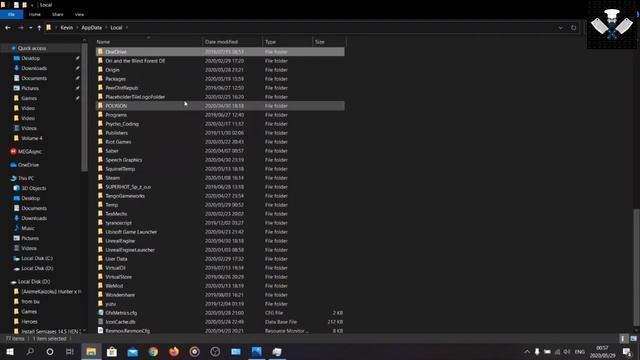The width and height of the screenshot is (640, 360).
Task: Select the Origin folder
Action: (220, 70)
